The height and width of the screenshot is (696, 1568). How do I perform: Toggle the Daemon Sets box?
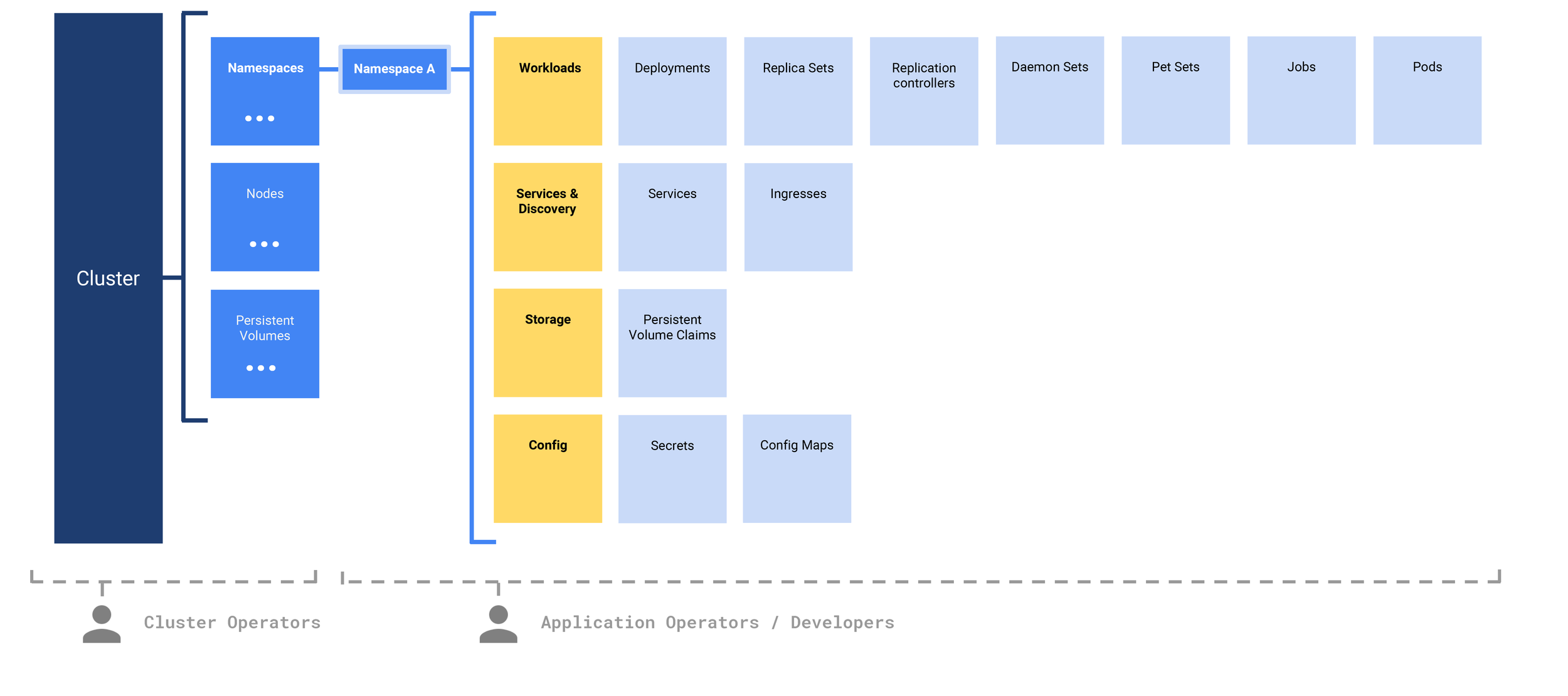tap(1049, 91)
